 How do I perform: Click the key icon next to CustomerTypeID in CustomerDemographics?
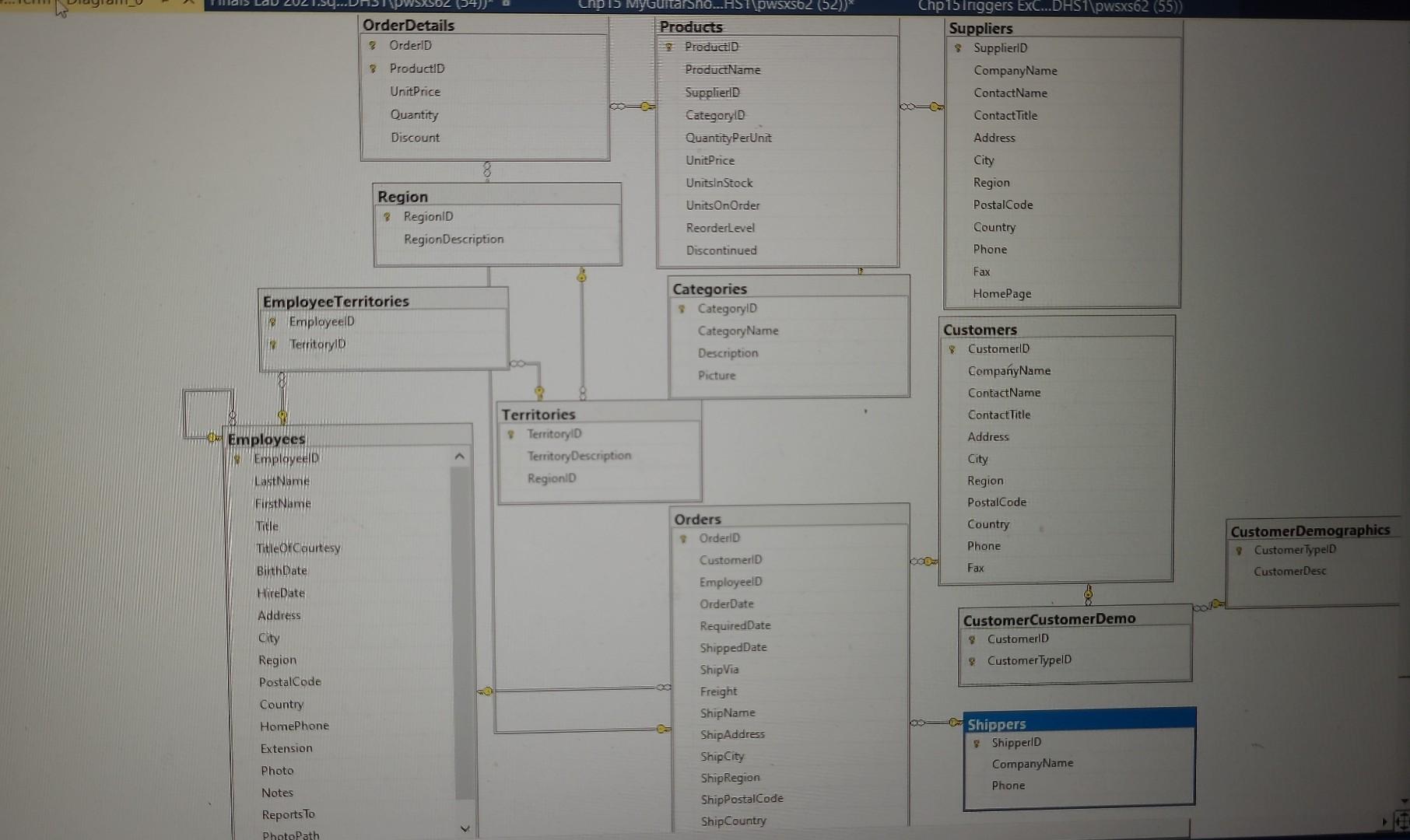[1240, 550]
